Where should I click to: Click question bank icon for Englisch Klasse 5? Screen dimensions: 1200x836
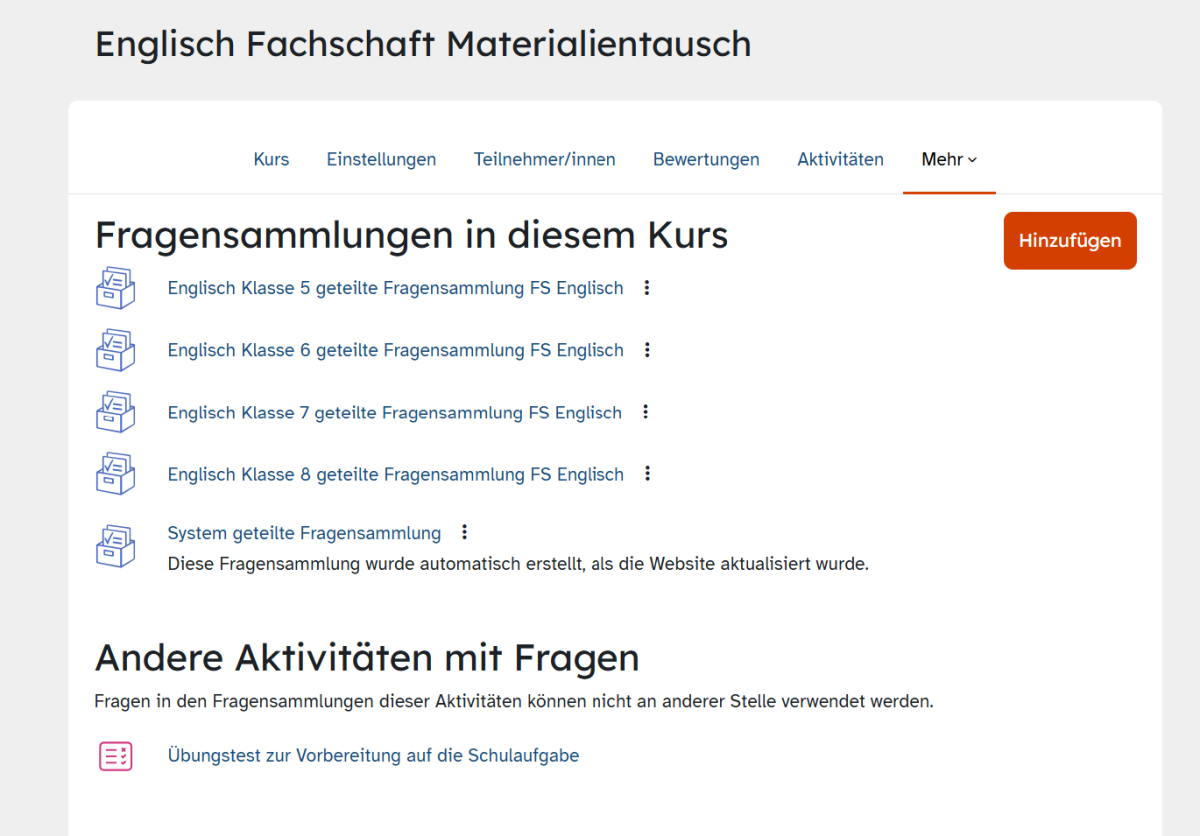coord(115,287)
